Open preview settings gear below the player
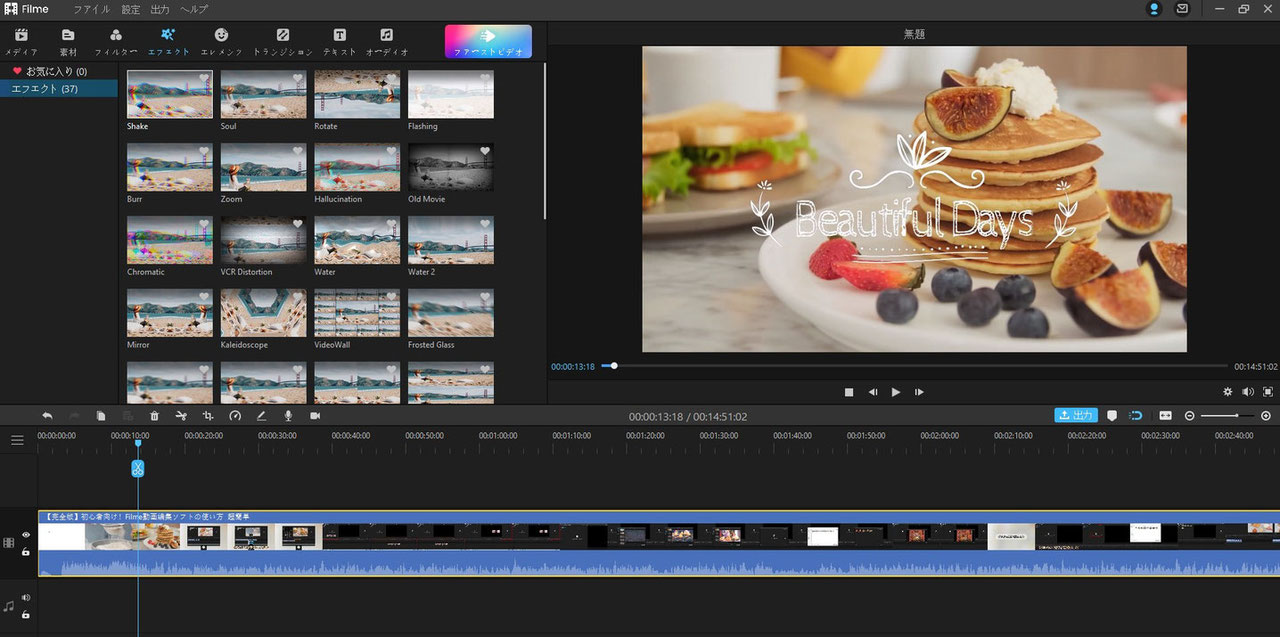 pos(1228,392)
